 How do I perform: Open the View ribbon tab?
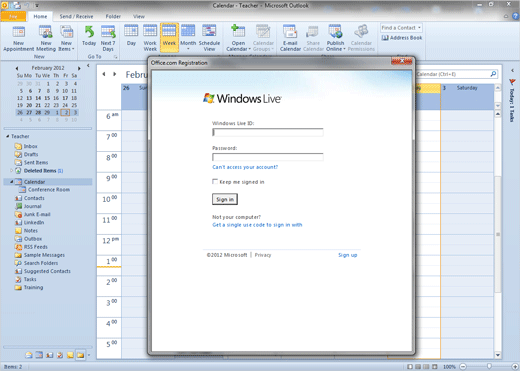(x=139, y=16)
